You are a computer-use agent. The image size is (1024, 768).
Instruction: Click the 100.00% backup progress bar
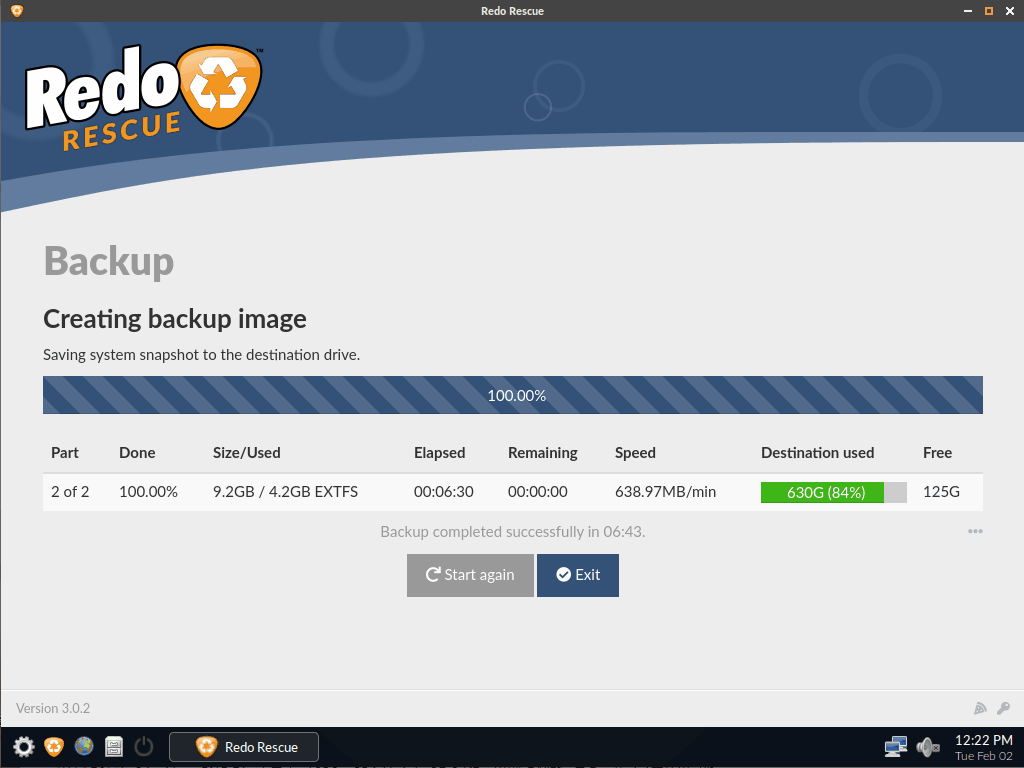pyautogui.click(x=513, y=395)
